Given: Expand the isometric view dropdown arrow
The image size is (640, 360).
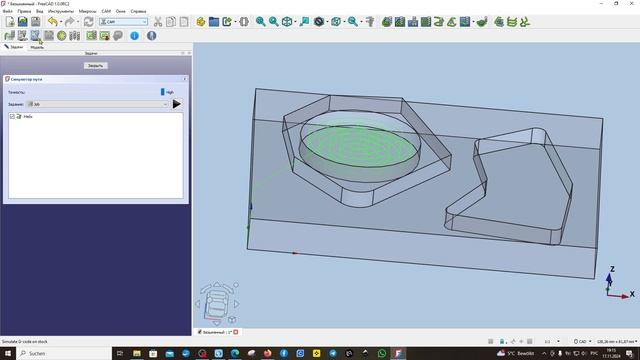Looking at the screenshot, I should (296, 22).
